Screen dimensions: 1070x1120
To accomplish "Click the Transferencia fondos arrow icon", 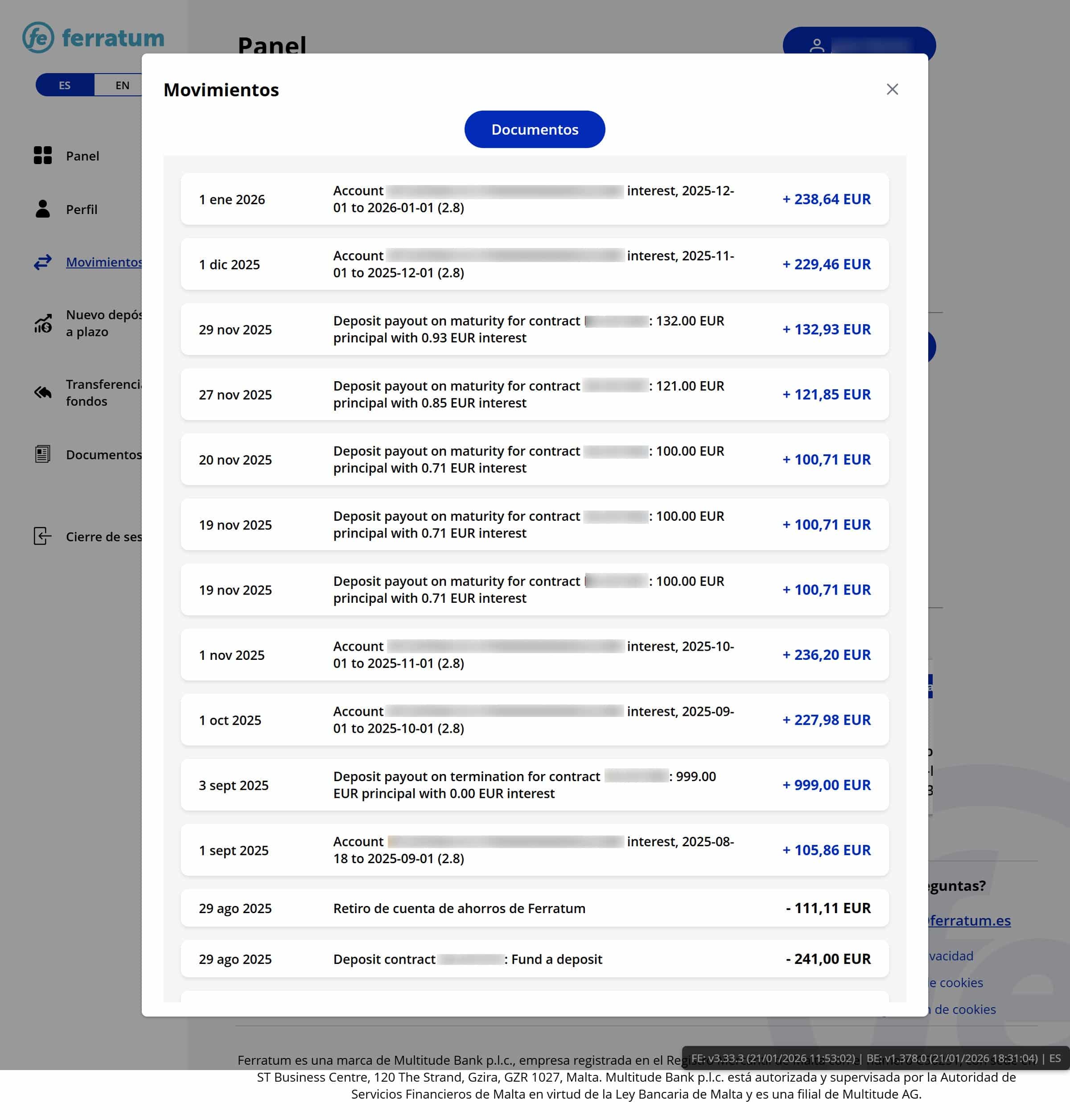I will click(x=43, y=392).
